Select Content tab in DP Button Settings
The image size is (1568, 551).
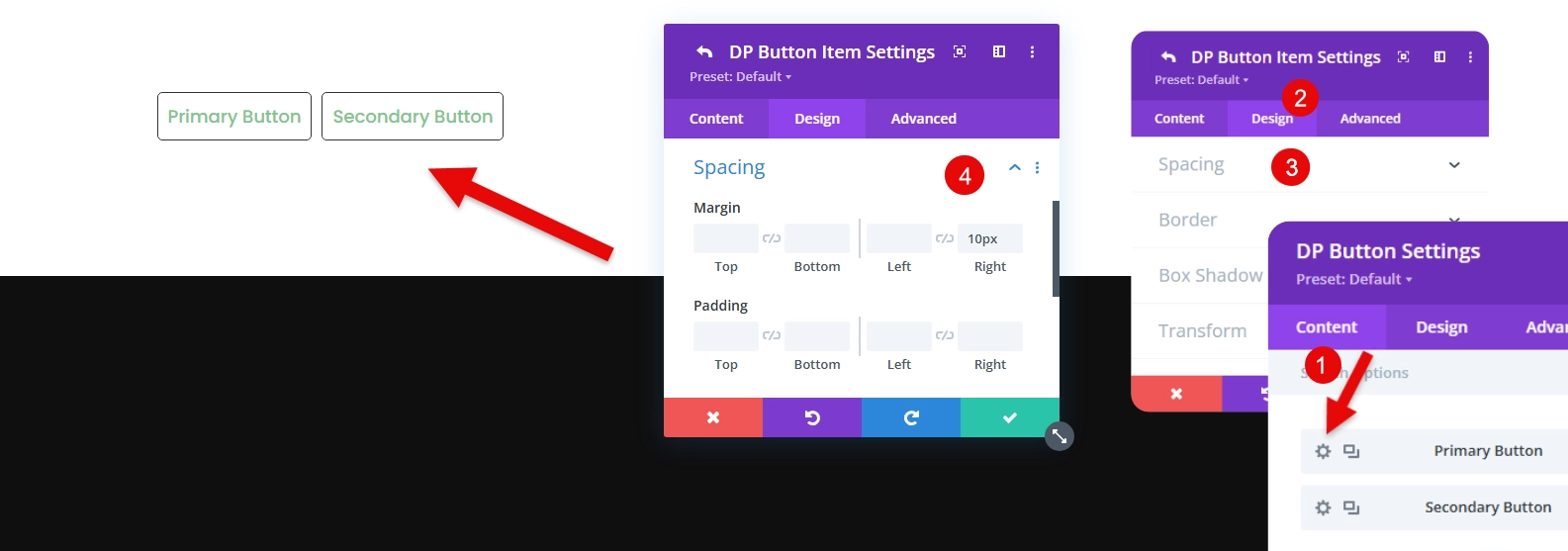click(x=1327, y=327)
